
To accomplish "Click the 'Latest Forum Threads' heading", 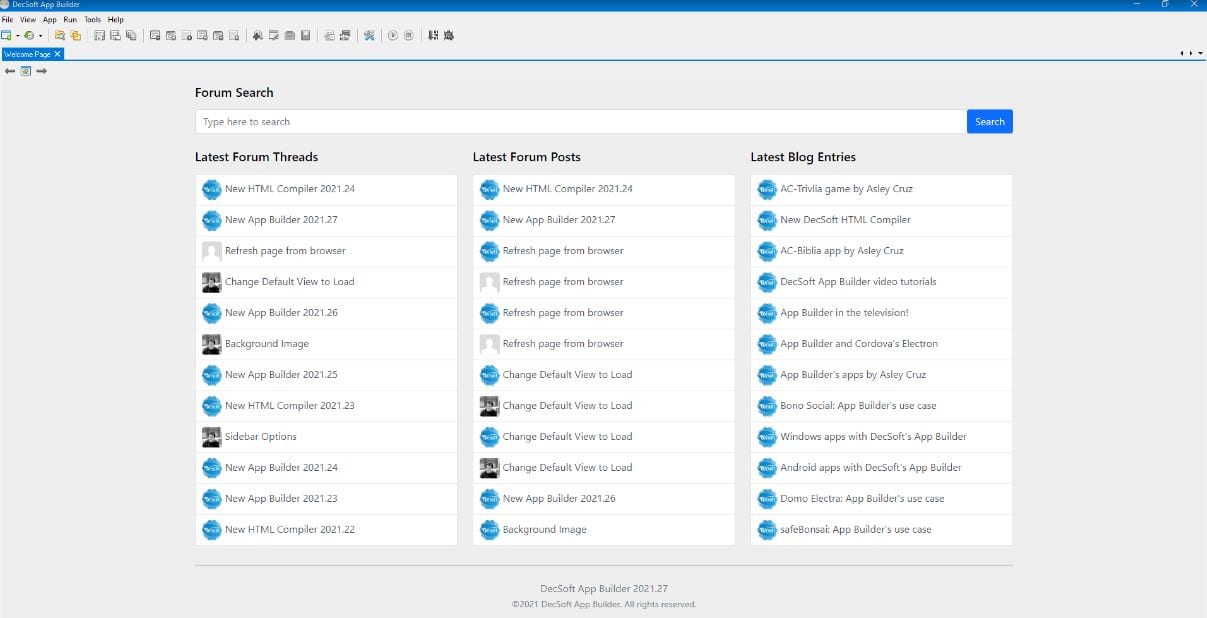I will coord(256,157).
